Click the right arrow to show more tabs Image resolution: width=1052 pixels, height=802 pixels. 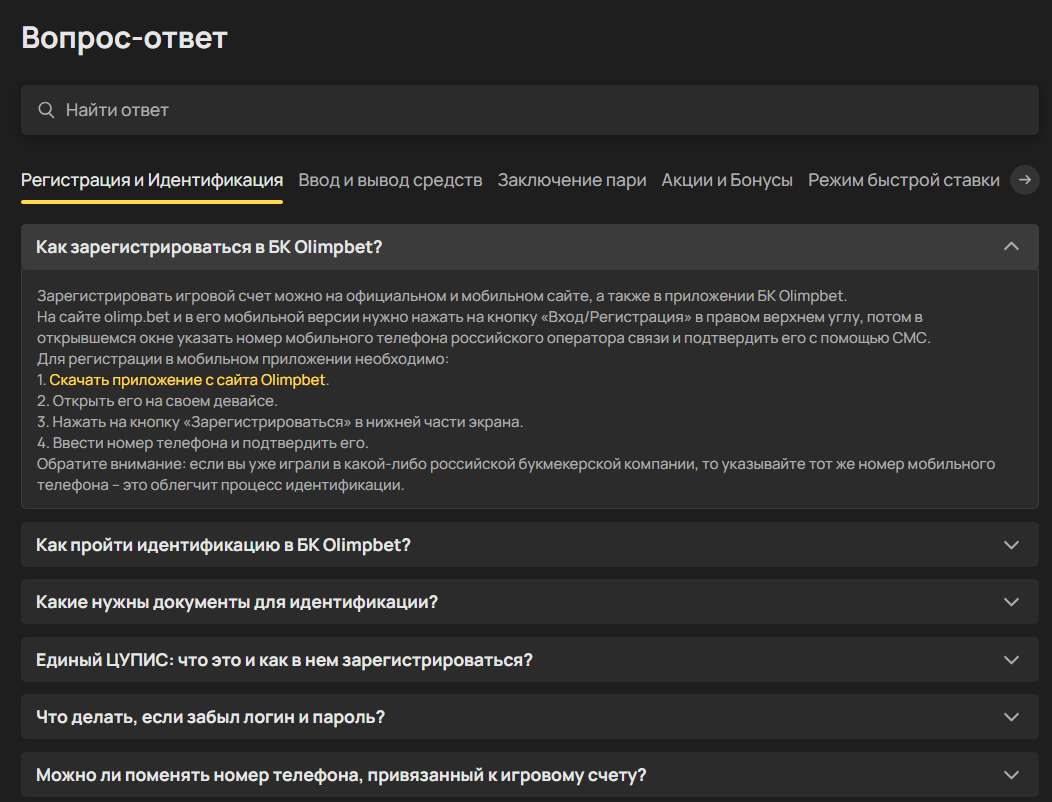click(x=1024, y=180)
